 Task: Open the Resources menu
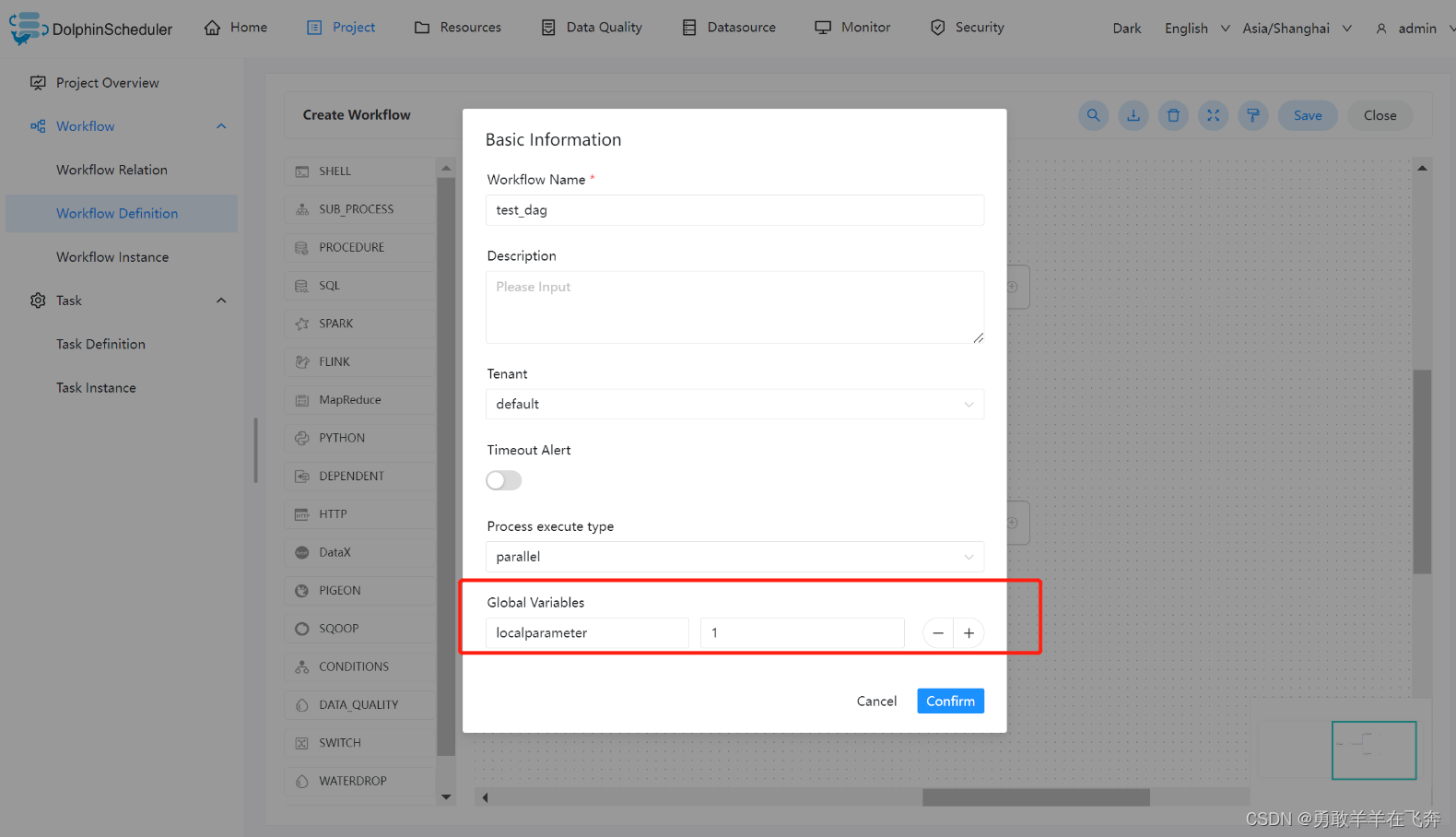458,28
